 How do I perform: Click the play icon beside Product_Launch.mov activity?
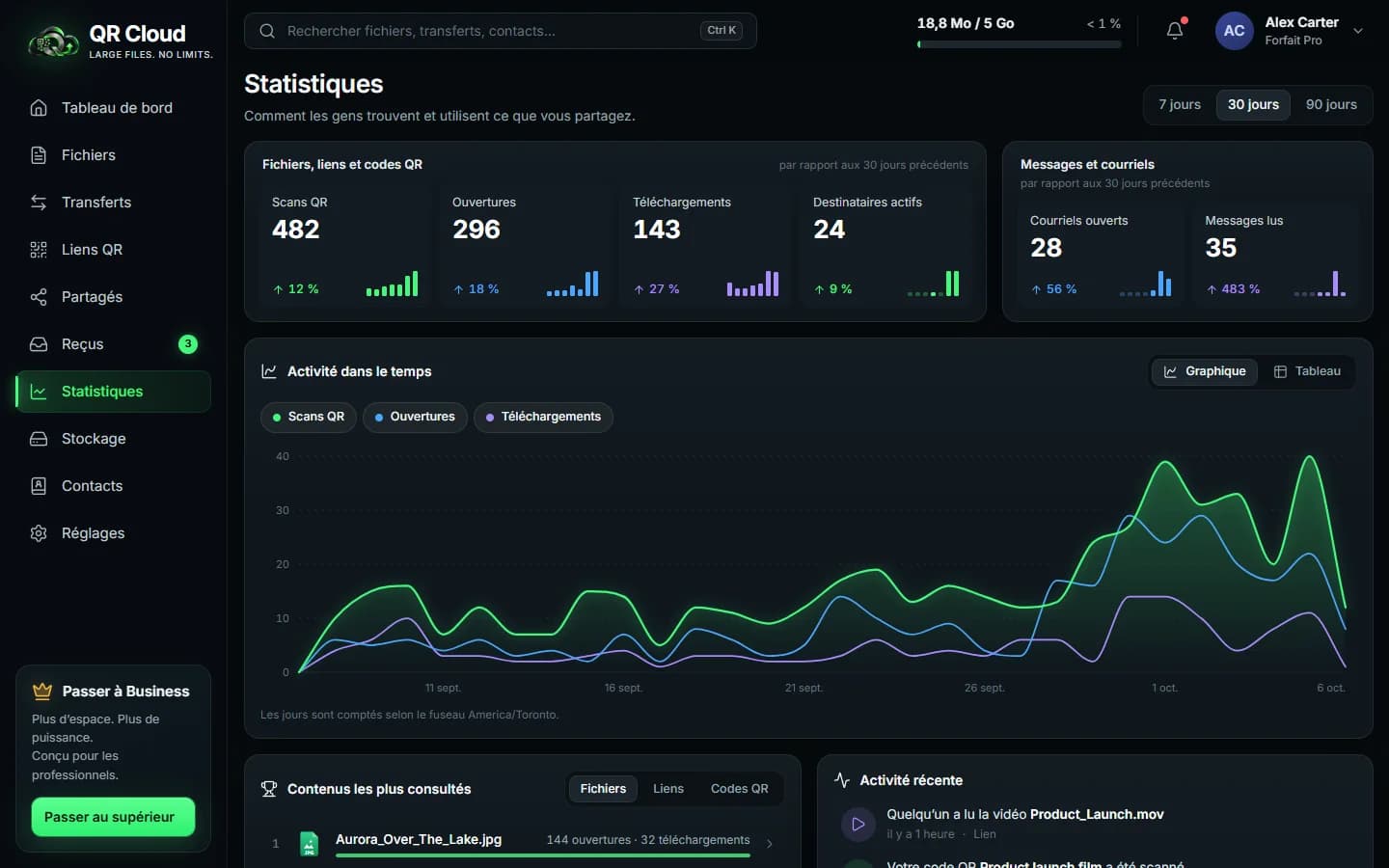[x=858, y=824]
